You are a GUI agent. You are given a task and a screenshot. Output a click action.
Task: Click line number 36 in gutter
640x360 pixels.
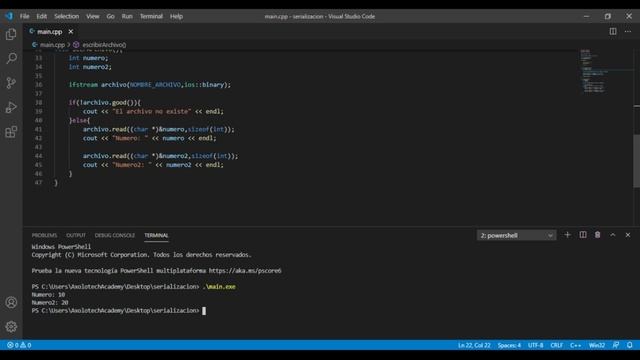pos(38,85)
